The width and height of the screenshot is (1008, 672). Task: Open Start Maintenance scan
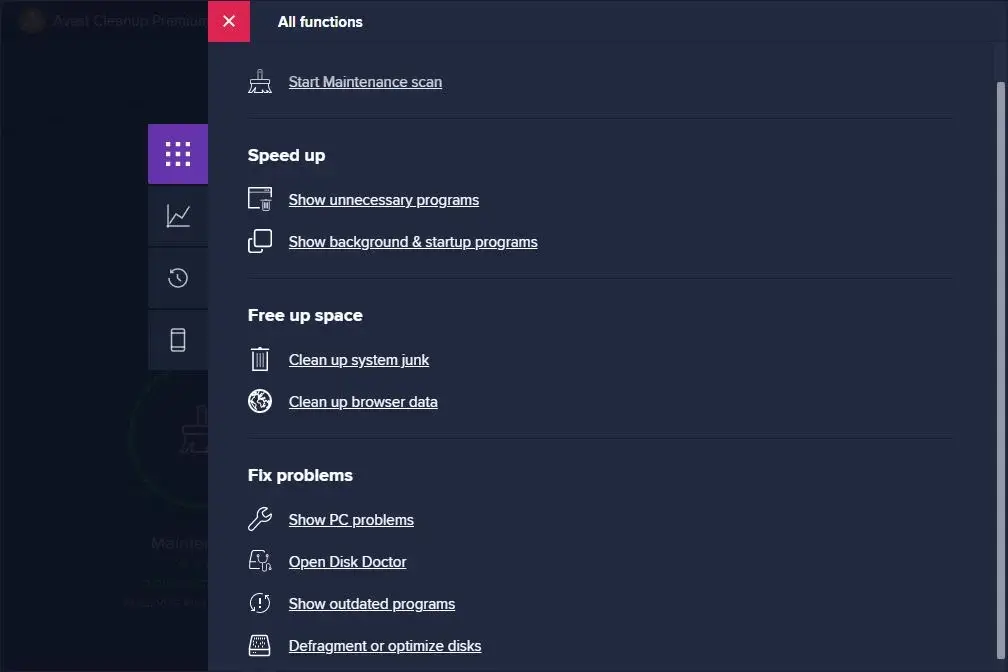[x=365, y=82]
